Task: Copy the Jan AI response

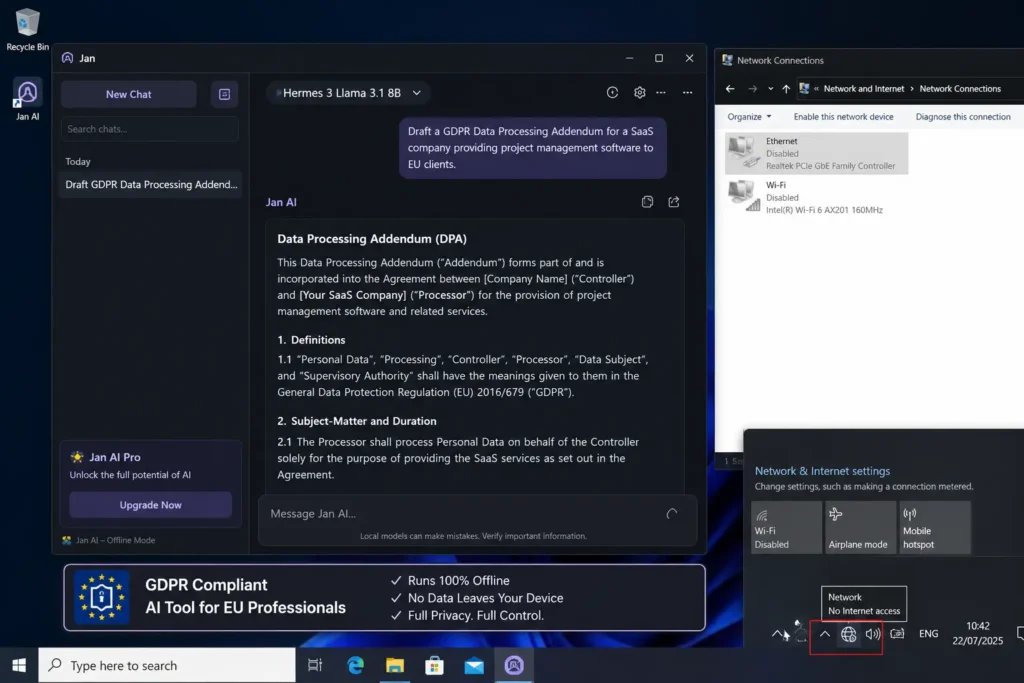Action: pos(647,202)
